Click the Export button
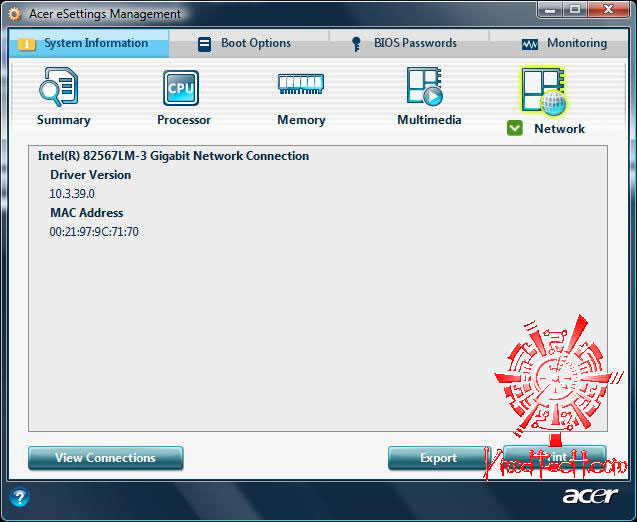The height and width of the screenshot is (522, 637). point(439,458)
